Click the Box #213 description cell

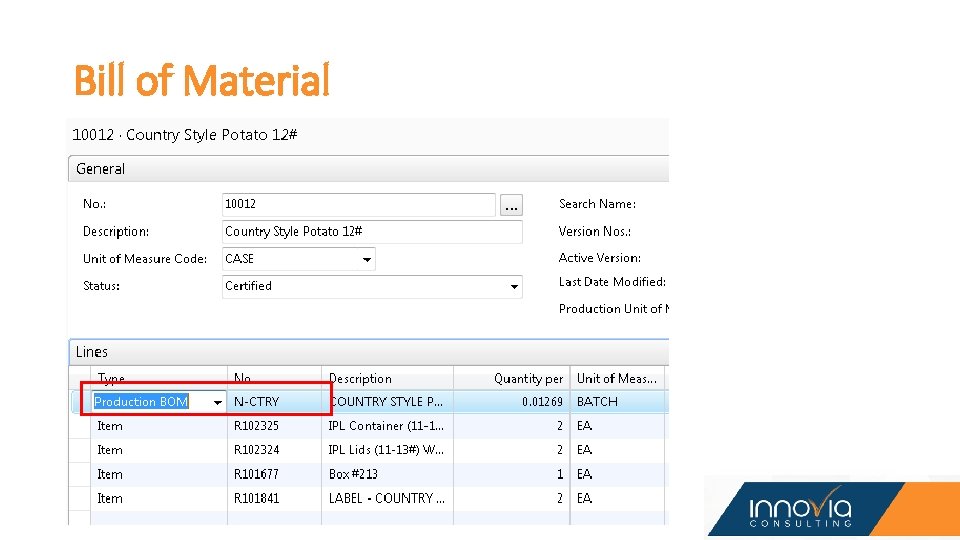point(388,474)
